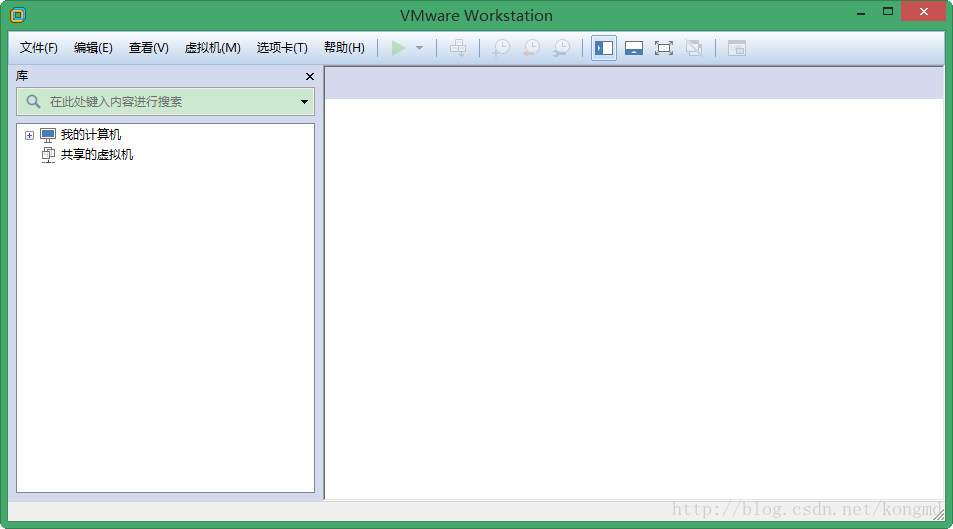953x529 pixels.
Task: Click the Full Screen mode icon
Action: click(x=664, y=48)
